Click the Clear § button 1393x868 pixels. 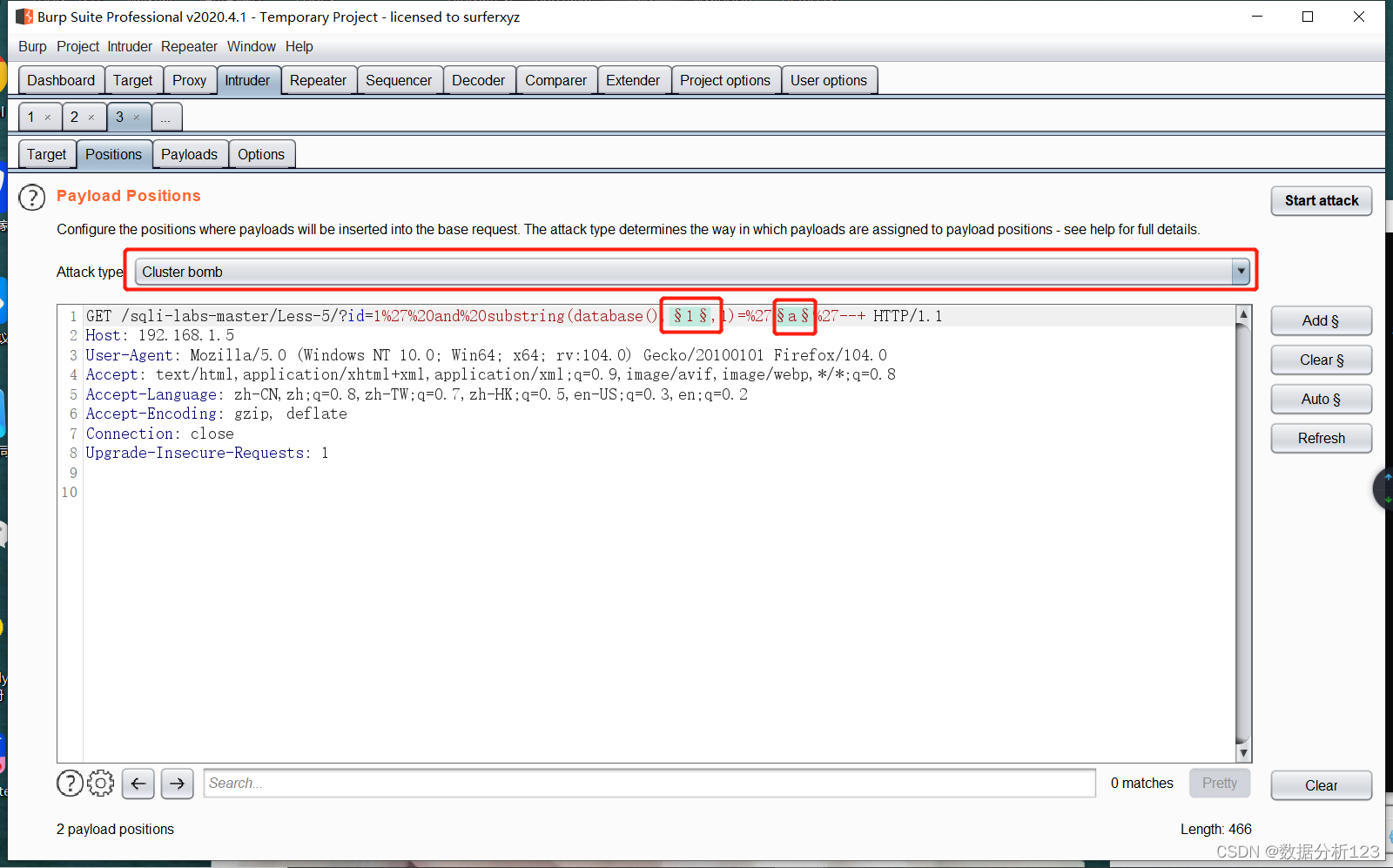click(x=1322, y=360)
